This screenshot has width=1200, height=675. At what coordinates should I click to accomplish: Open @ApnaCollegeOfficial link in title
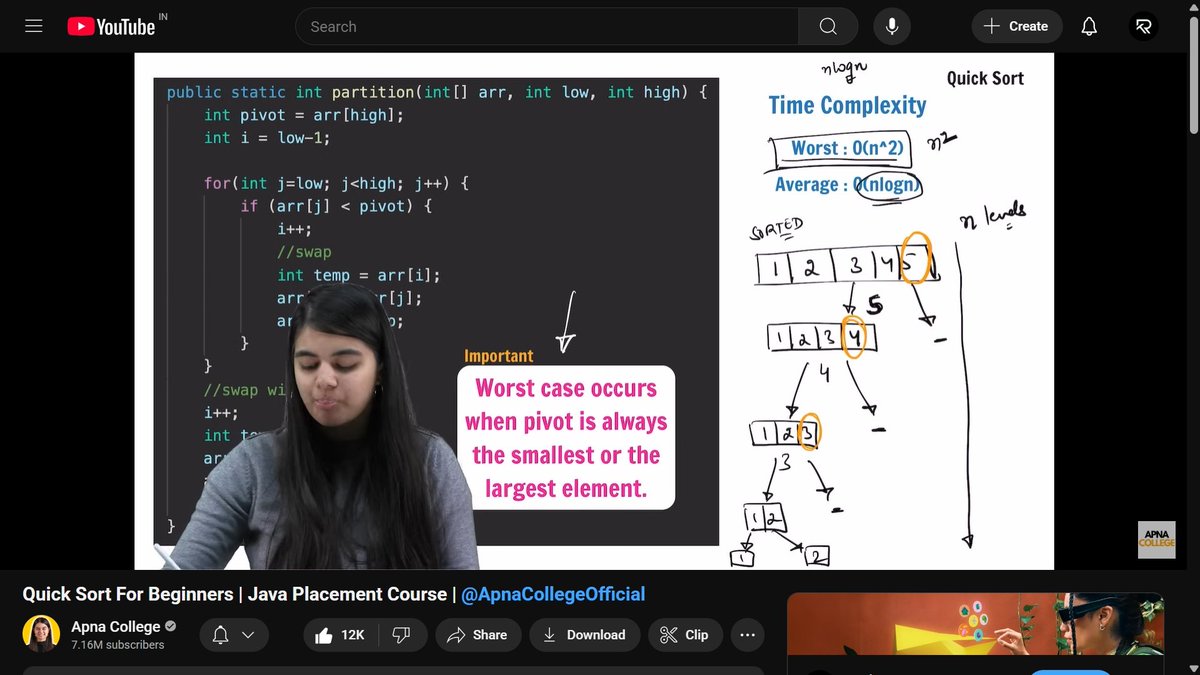553,594
